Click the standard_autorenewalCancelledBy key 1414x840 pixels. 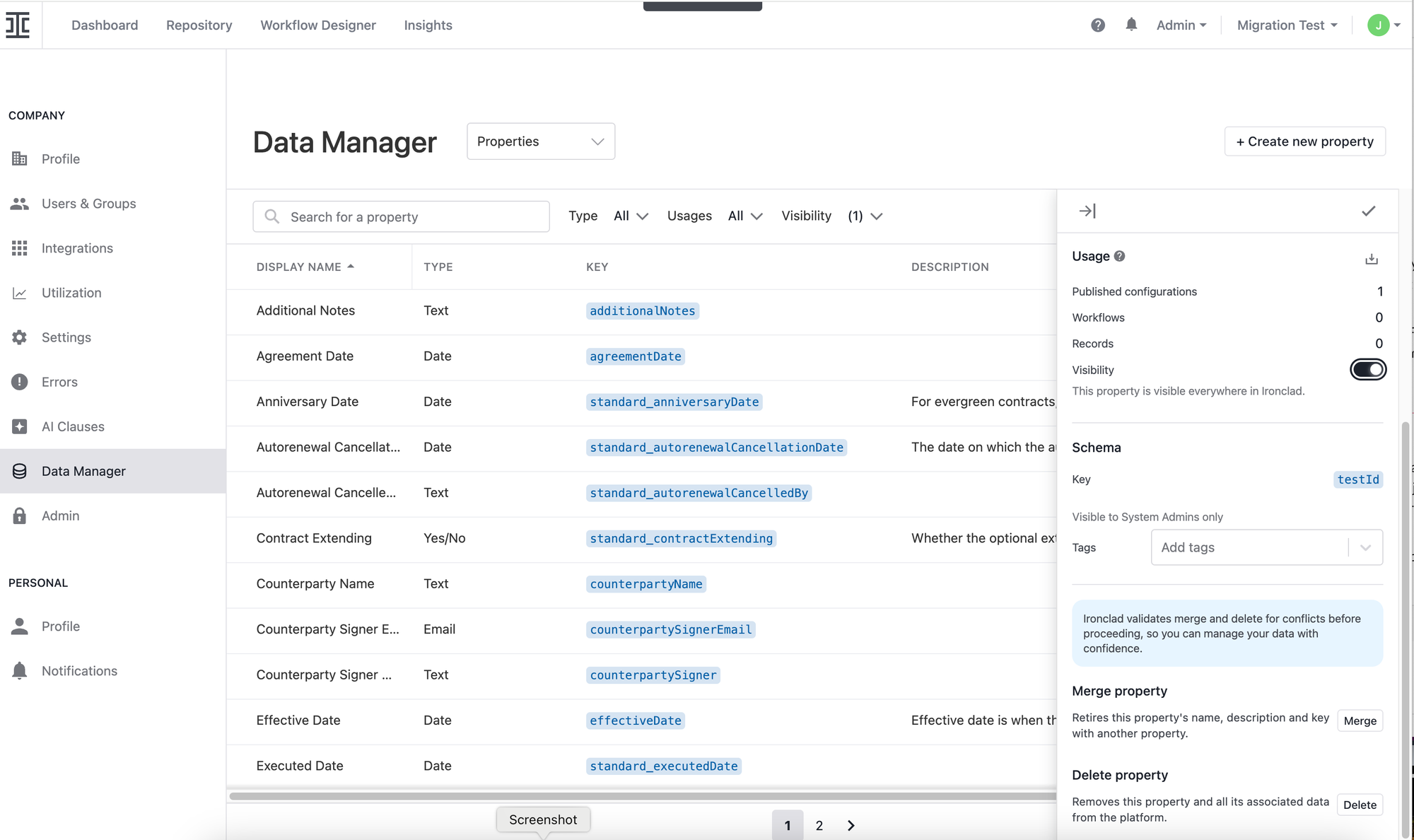coord(699,493)
